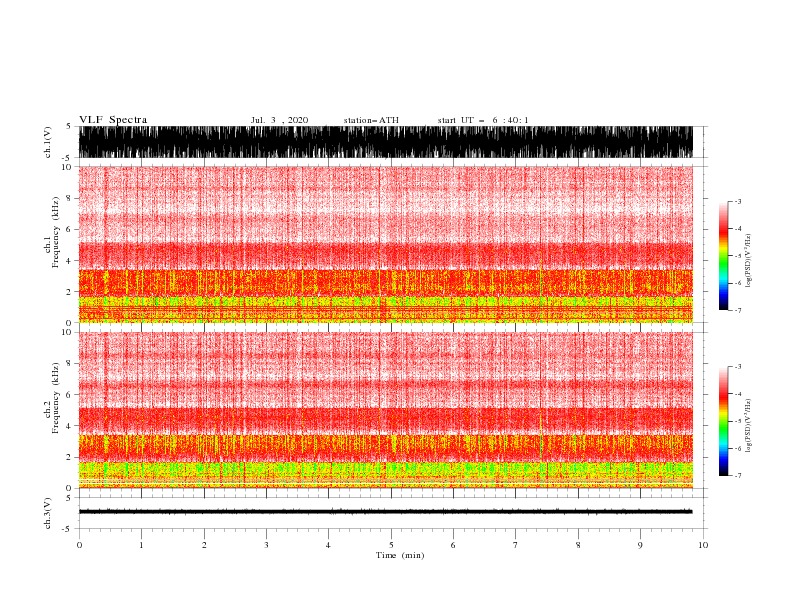The height and width of the screenshot is (612, 792).
Task: Click the "start UT = 6 :40: 1" text
Action: click(x=483, y=120)
